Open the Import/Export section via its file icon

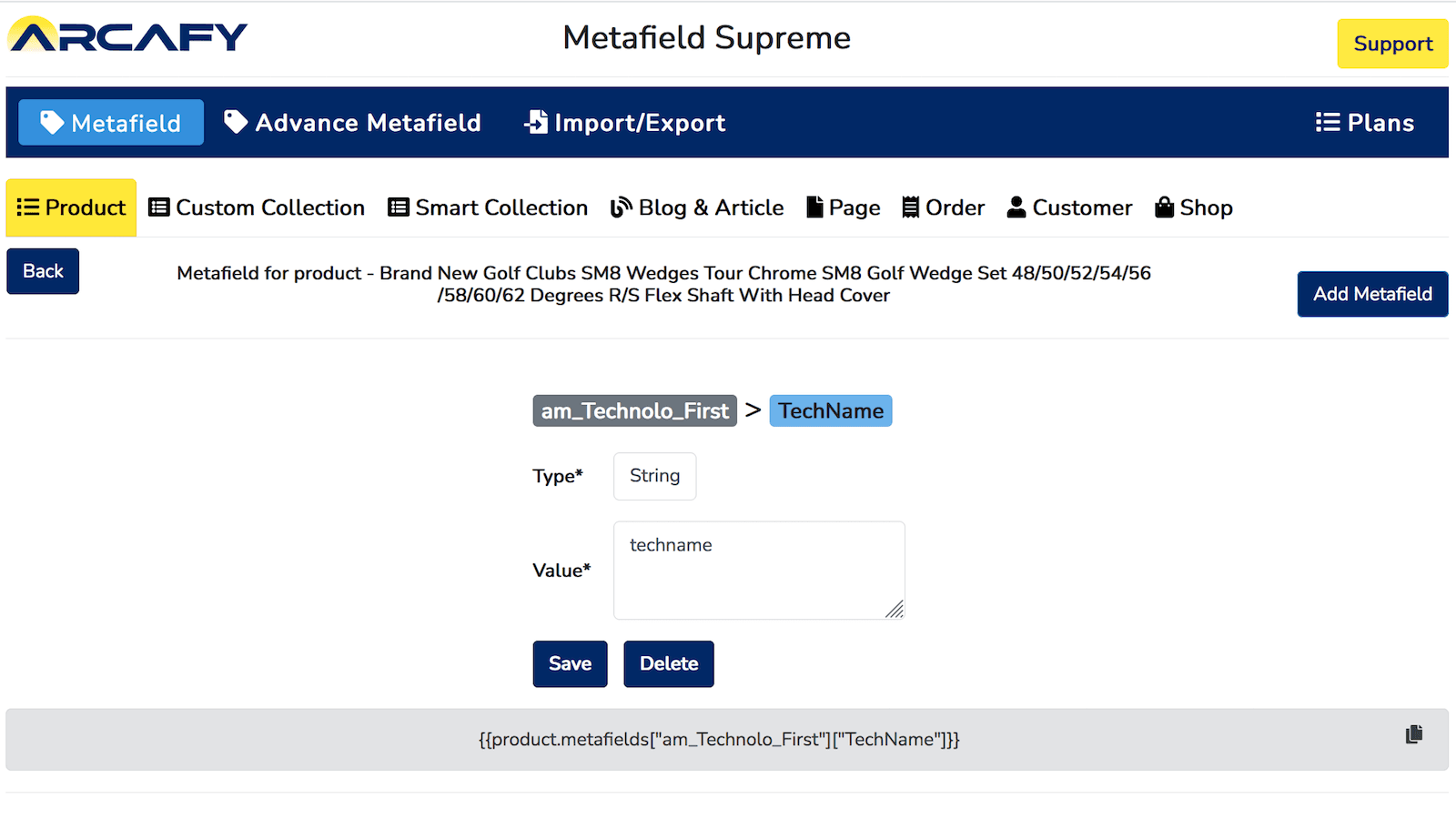point(535,122)
